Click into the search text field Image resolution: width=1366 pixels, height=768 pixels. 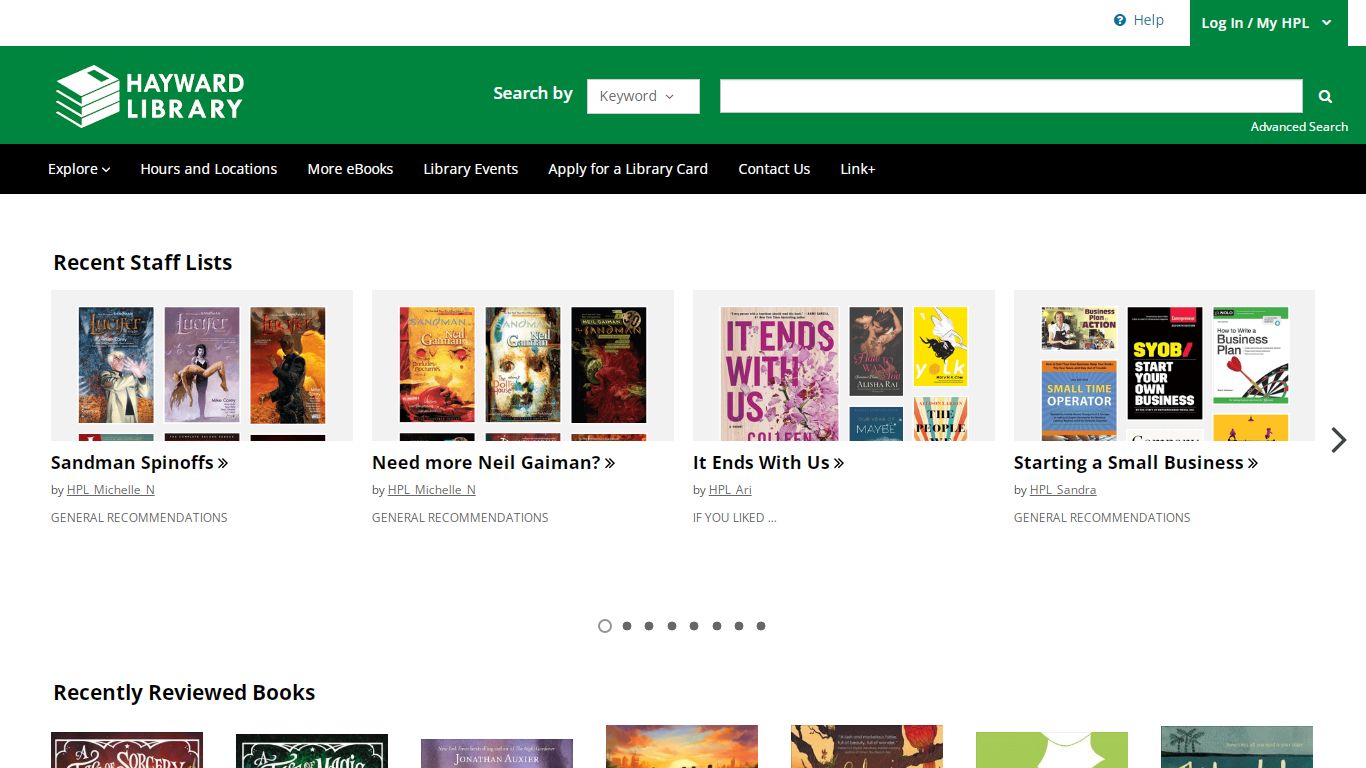click(1011, 96)
